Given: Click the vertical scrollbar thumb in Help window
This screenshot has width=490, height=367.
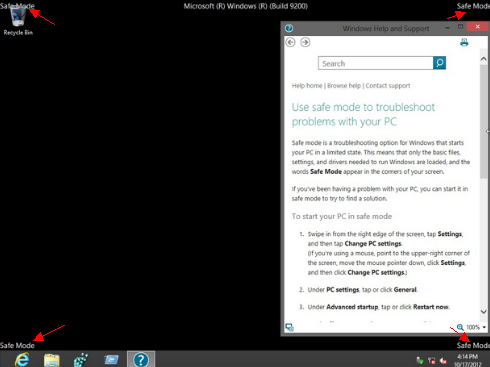Looking at the screenshot, I should [x=484, y=122].
